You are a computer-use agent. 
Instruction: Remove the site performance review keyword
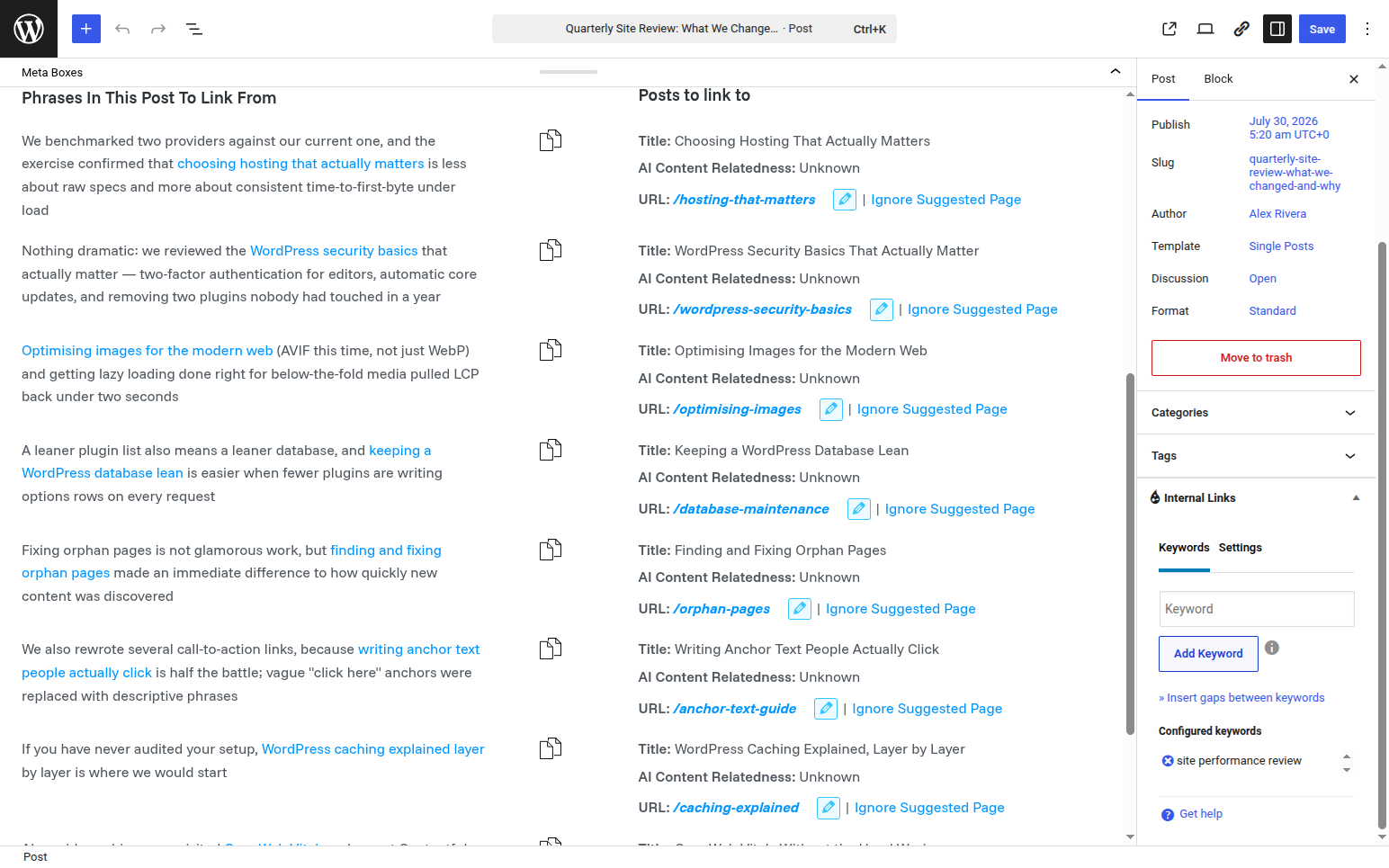pyautogui.click(x=1168, y=761)
